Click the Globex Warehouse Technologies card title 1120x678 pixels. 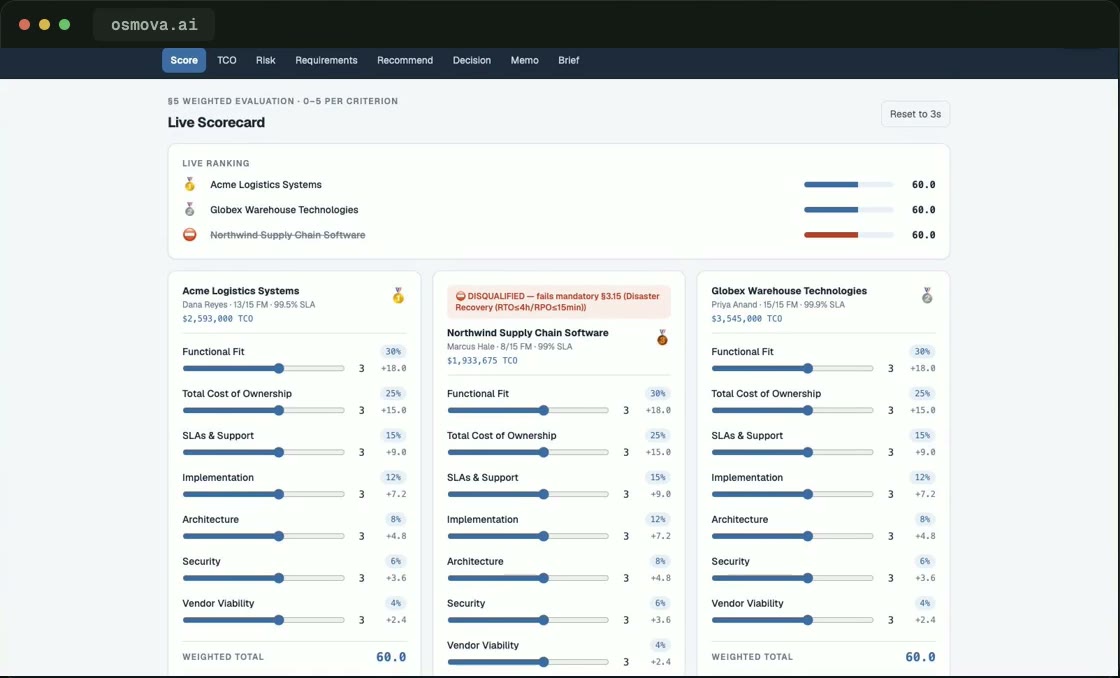[789, 291]
